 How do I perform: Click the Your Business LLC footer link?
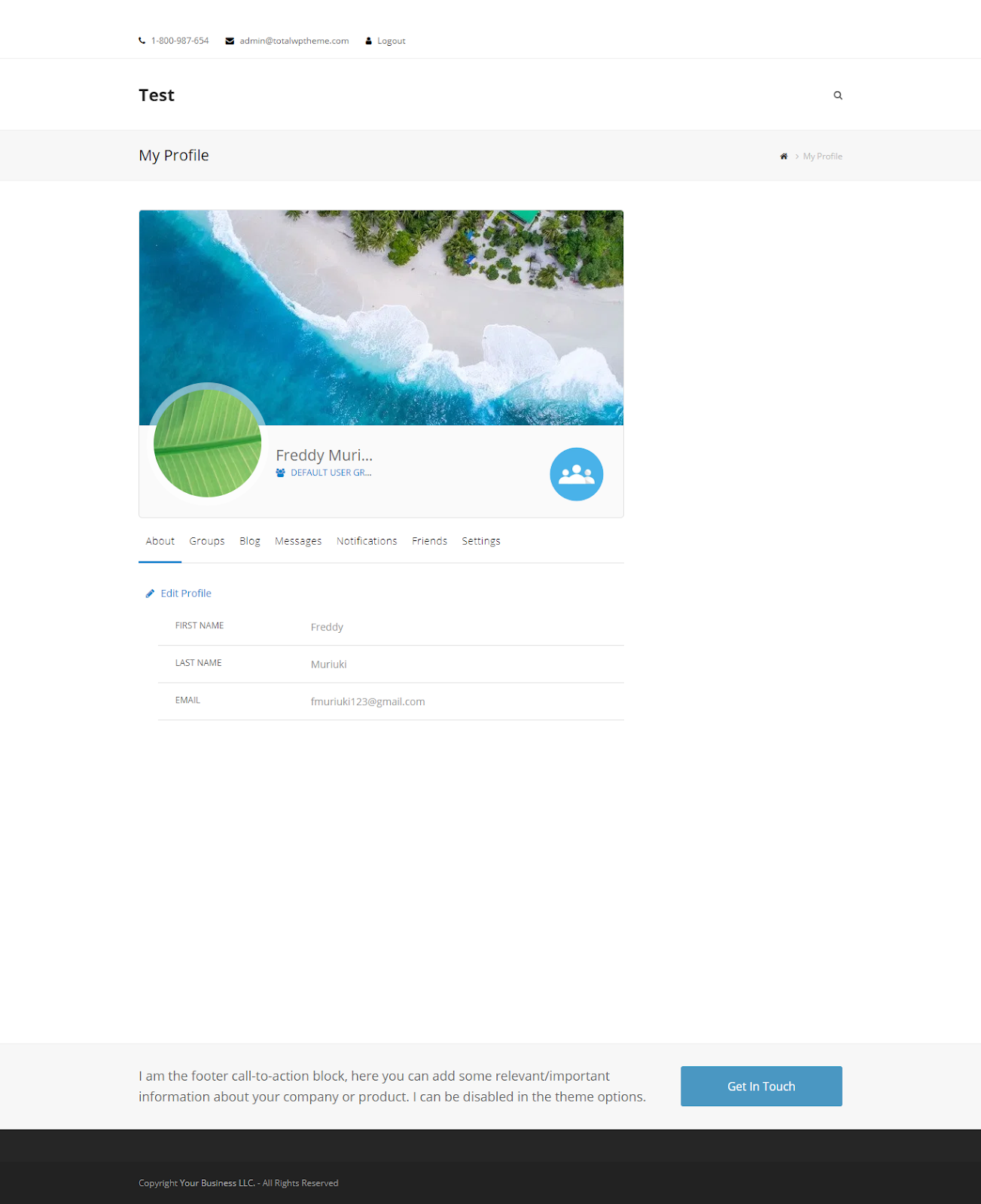point(218,1183)
